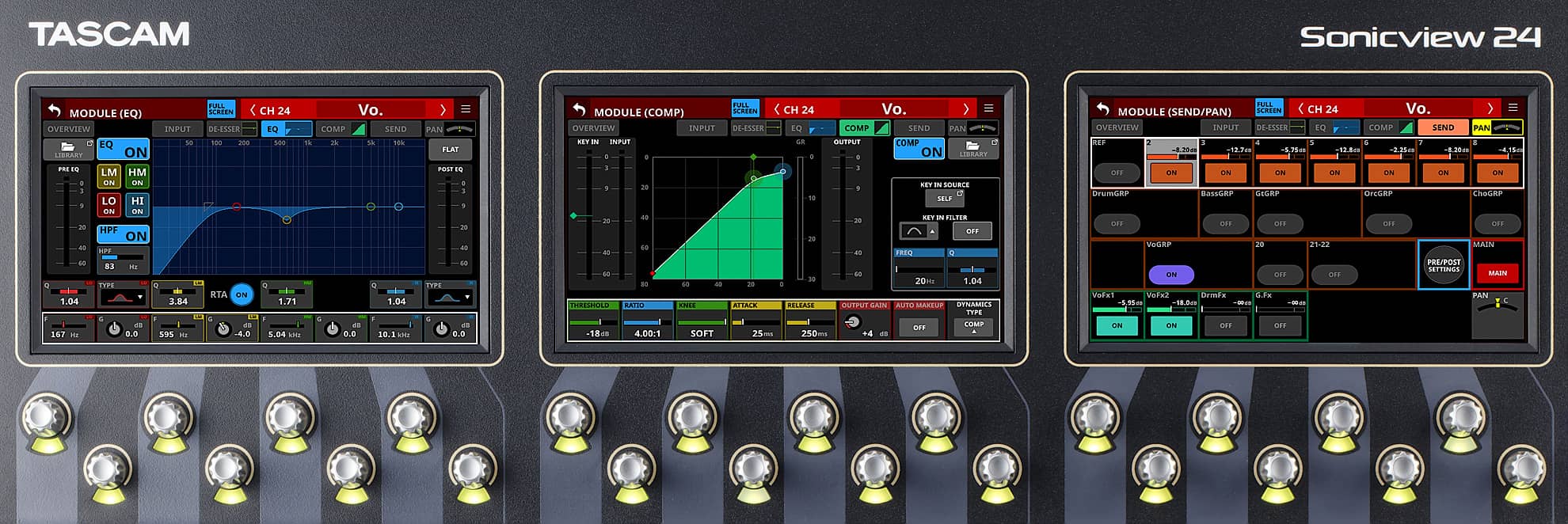This screenshot has height=524, width=1568.
Task: Click the compressor THRESHOLD slider
Action: tap(594, 321)
